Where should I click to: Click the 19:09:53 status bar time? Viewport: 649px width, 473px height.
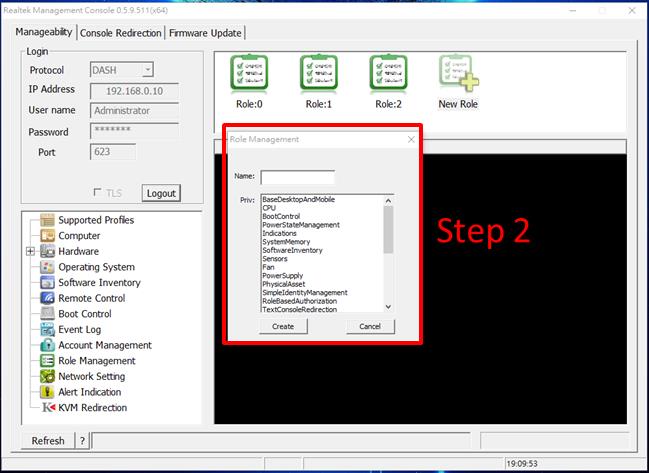[522, 463]
